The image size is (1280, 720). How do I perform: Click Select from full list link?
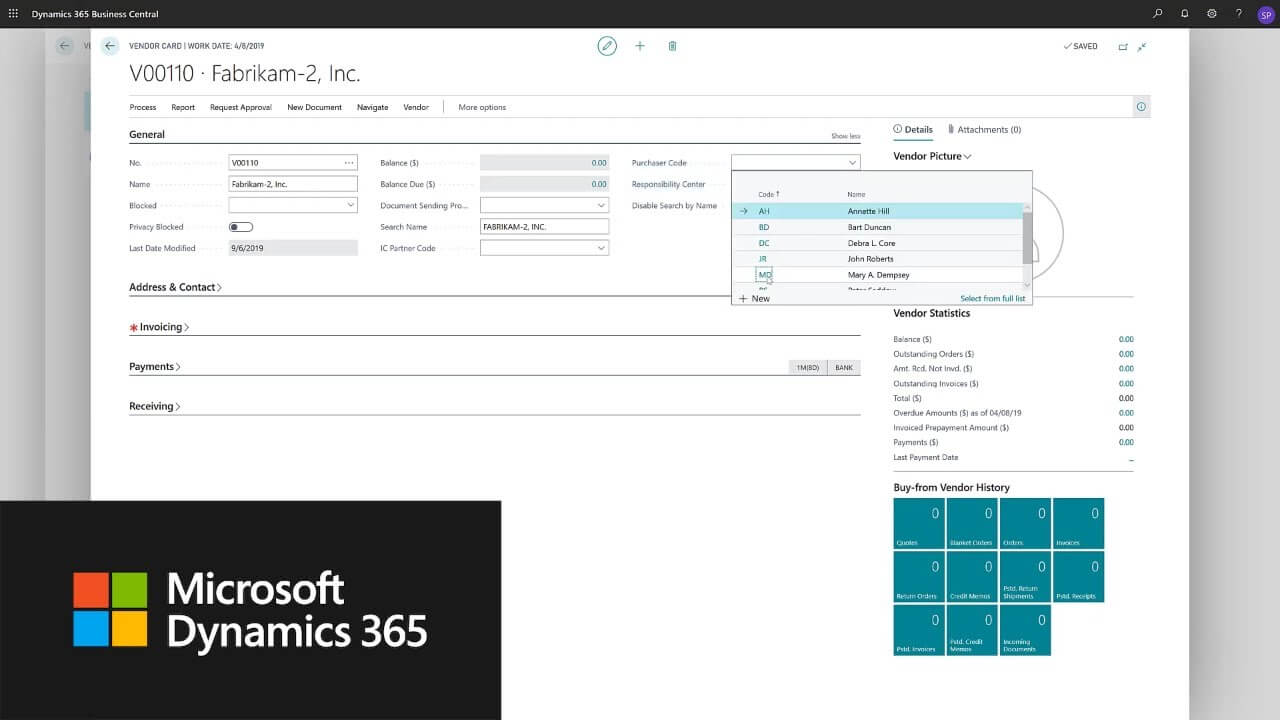tap(993, 298)
